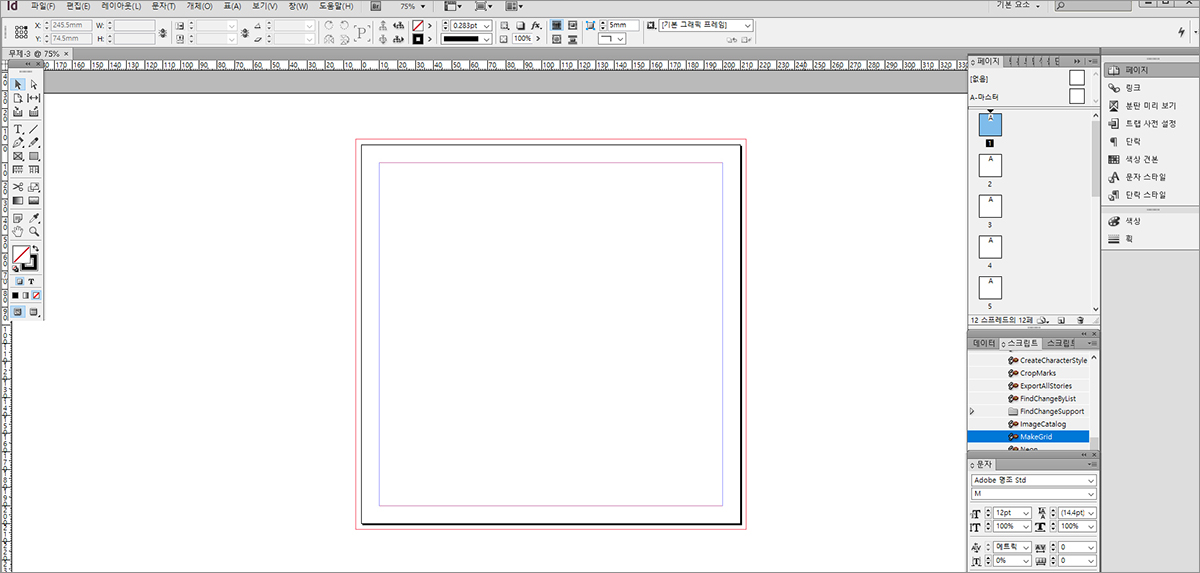The width and height of the screenshot is (1200, 573).
Task: Select the Zoom magnifier tool
Action: tap(34, 230)
